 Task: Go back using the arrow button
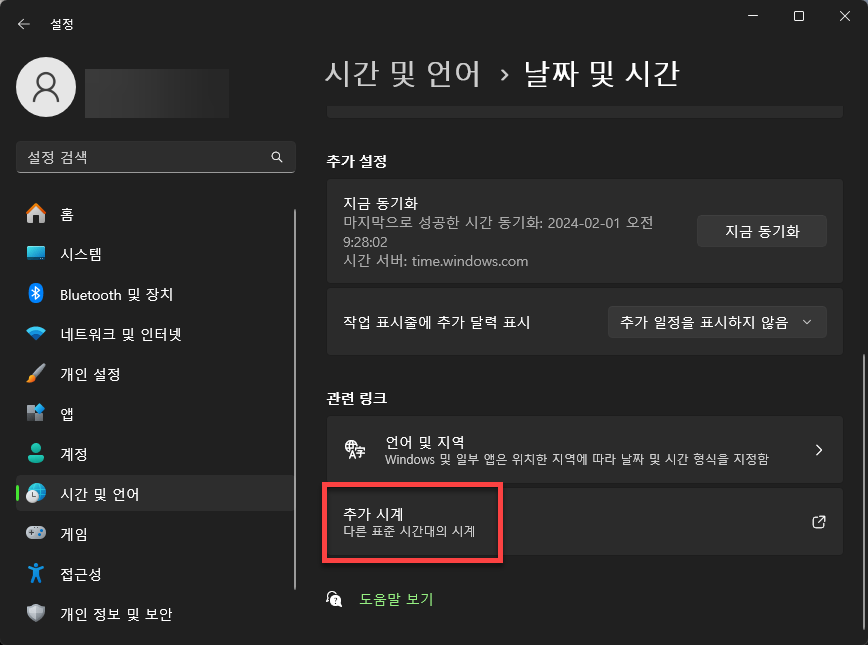click(23, 23)
